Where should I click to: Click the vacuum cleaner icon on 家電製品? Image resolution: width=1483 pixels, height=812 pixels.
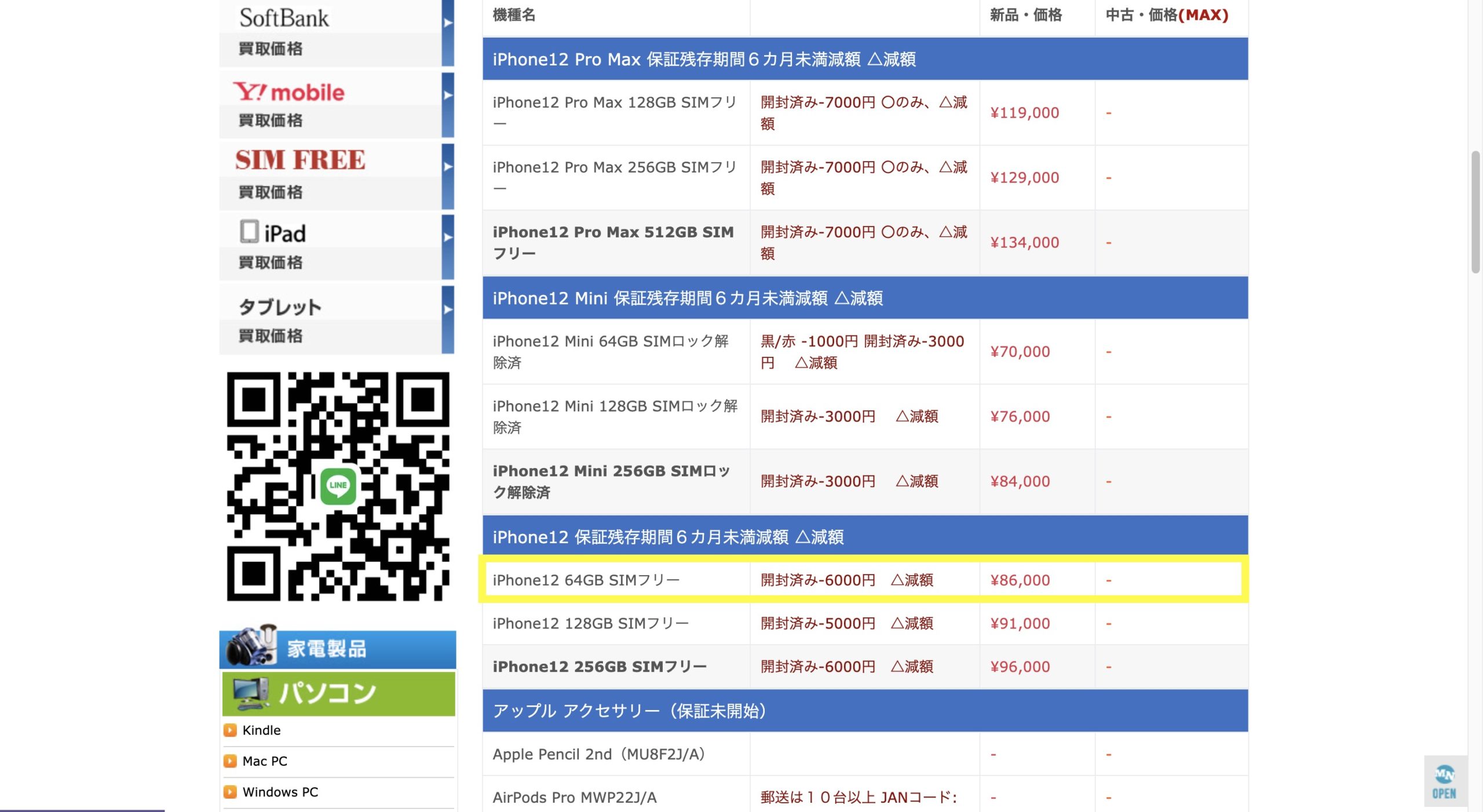[251, 645]
